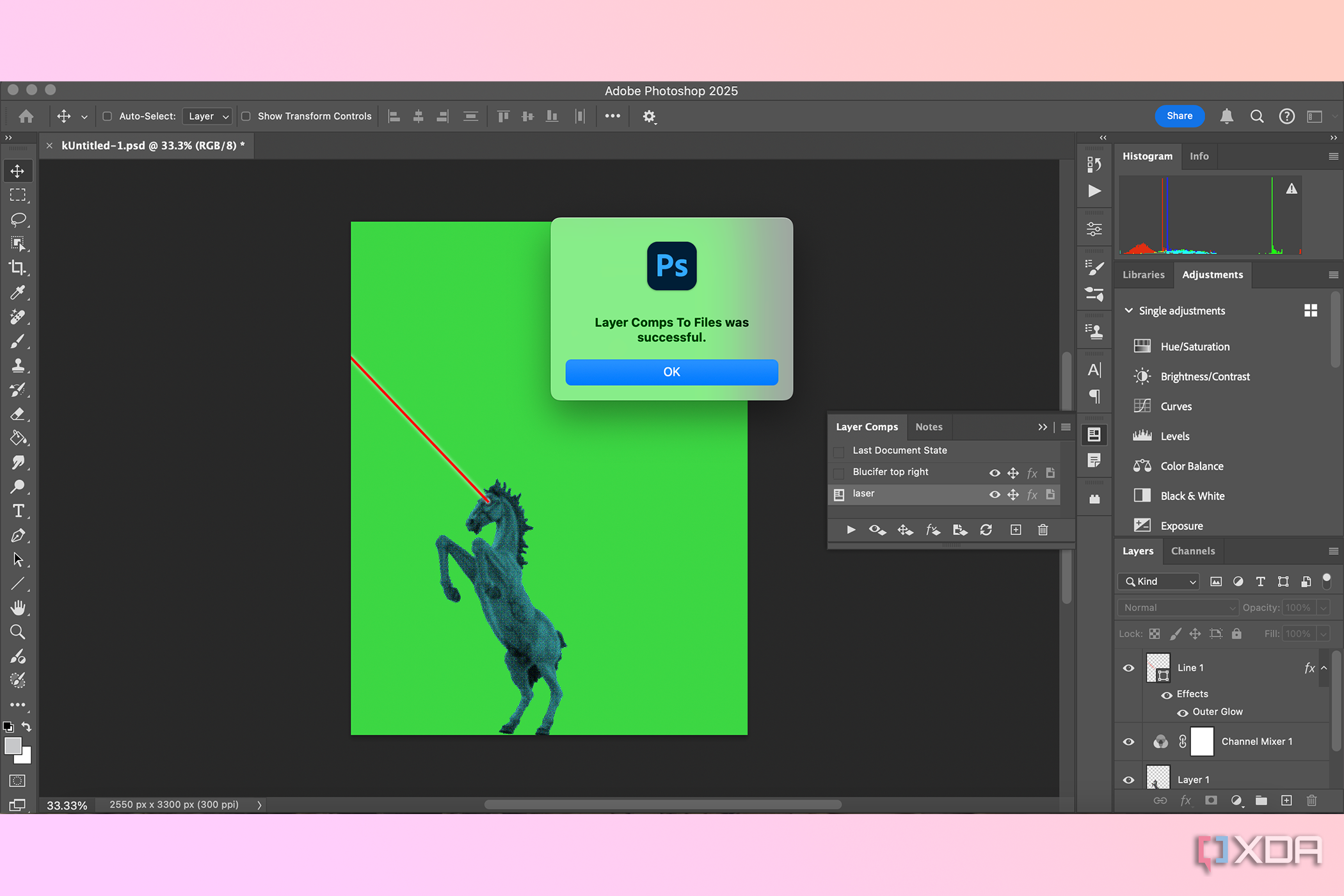Delete layer comp with trash icon
This screenshot has height=896, width=1344.
(1043, 530)
